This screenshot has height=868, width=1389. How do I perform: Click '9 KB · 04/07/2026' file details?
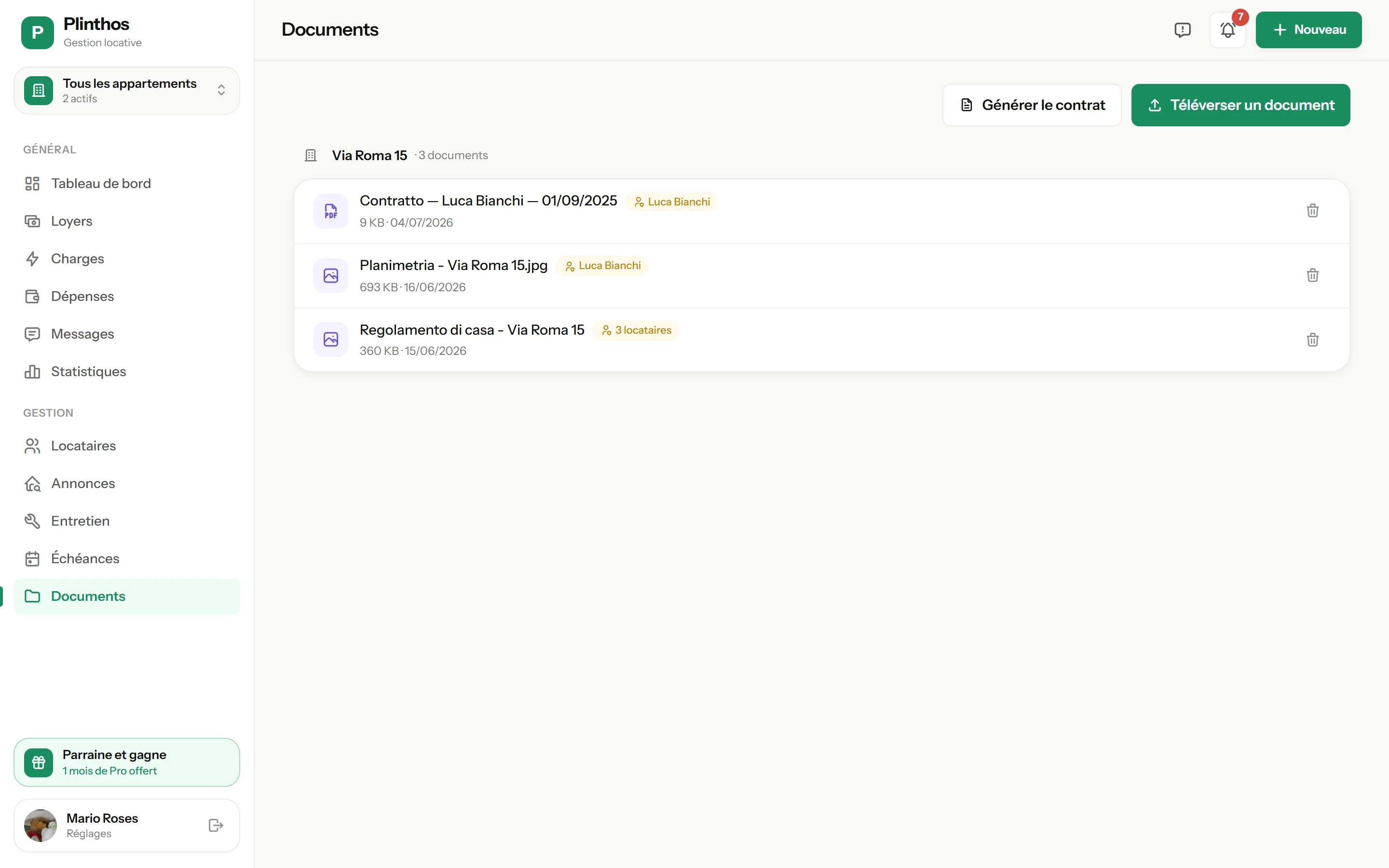[407, 223]
